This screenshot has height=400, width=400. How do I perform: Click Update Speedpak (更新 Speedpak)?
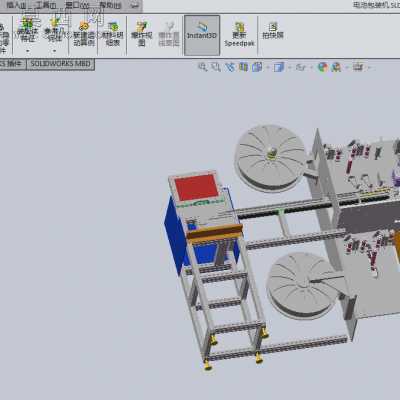click(239, 34)
